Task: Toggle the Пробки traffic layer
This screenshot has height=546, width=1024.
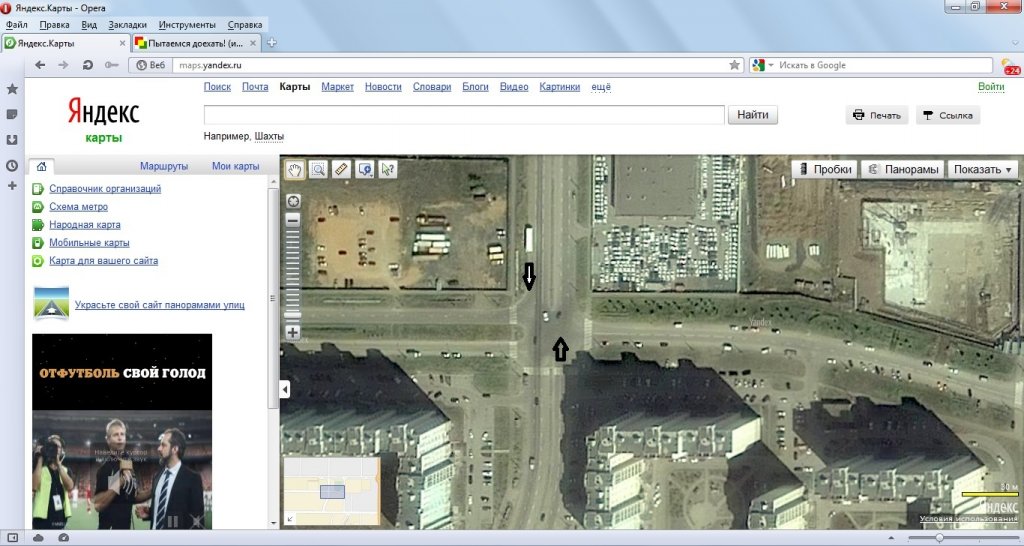Action: 825,169
